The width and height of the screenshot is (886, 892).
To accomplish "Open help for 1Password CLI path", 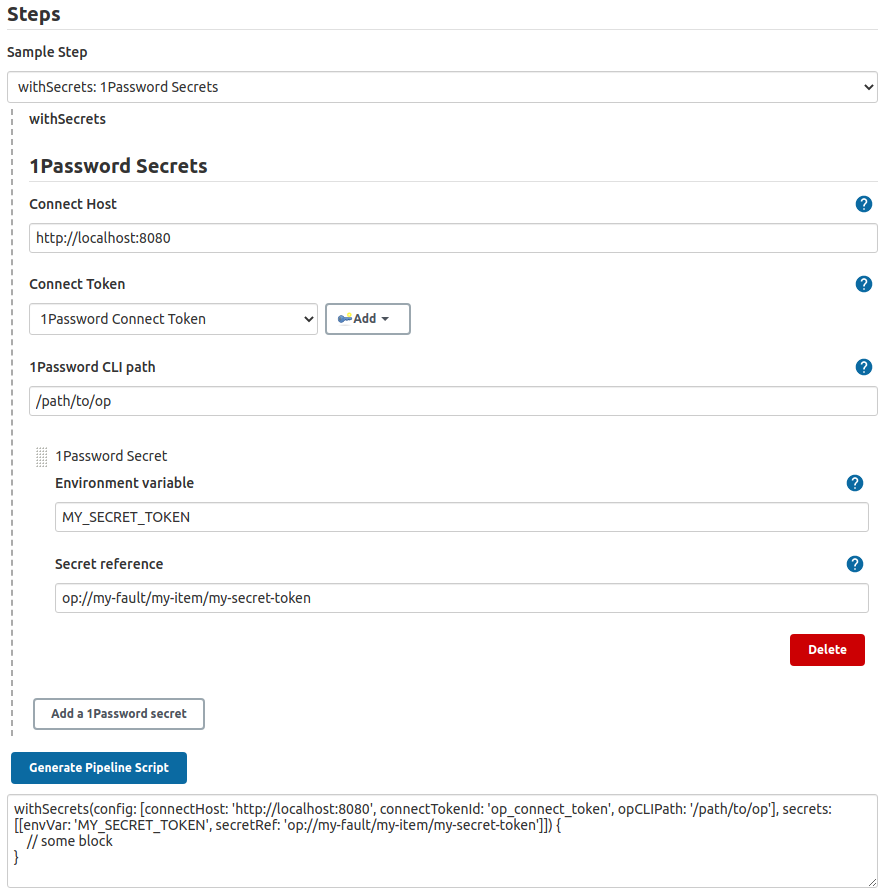I will click(x=863, y=367).
